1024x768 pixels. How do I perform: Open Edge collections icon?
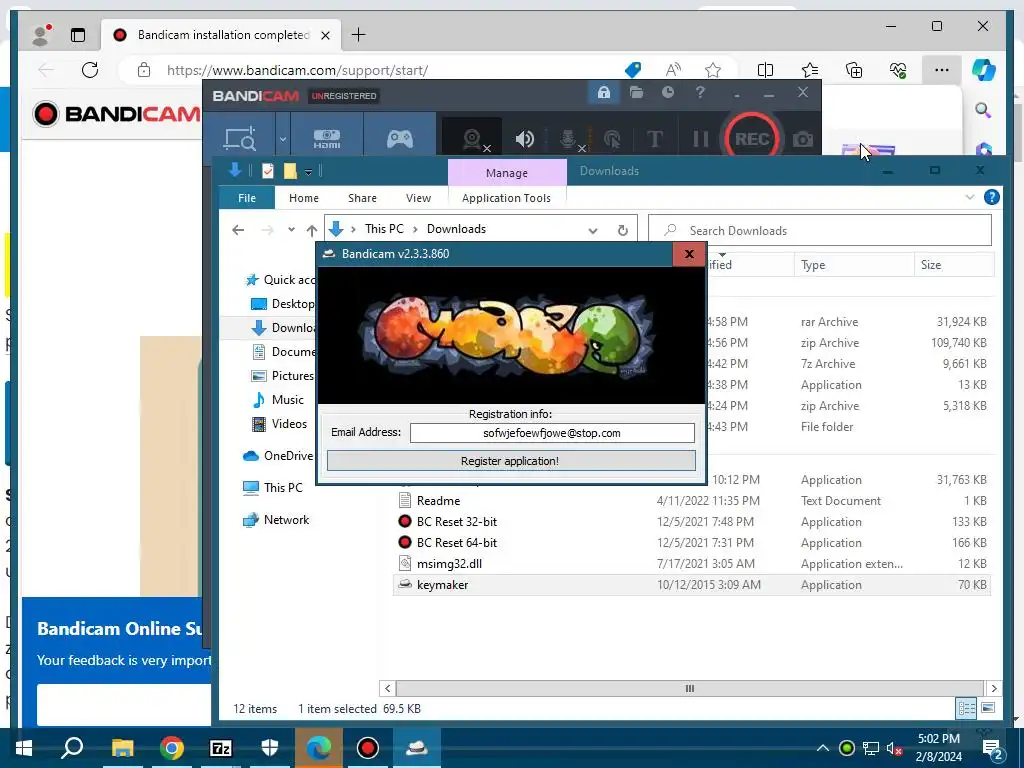(854, 70)
